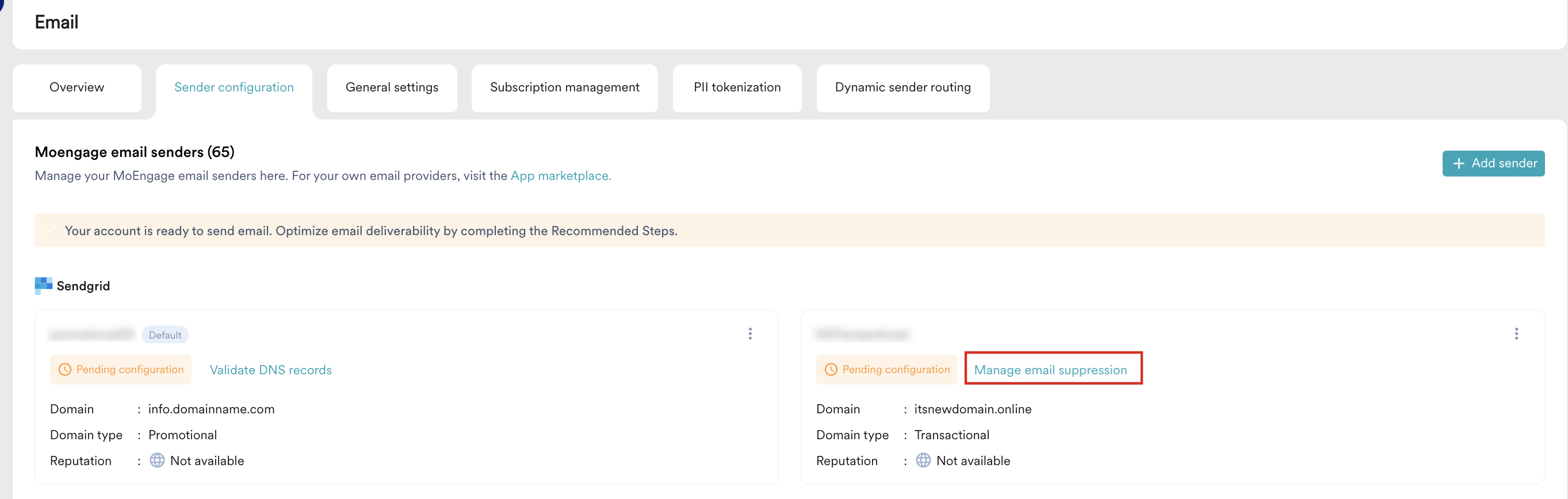Open three-dot menu on the Promotional sender card
This screenshot has width=1568, height=499.
[750, 333]
